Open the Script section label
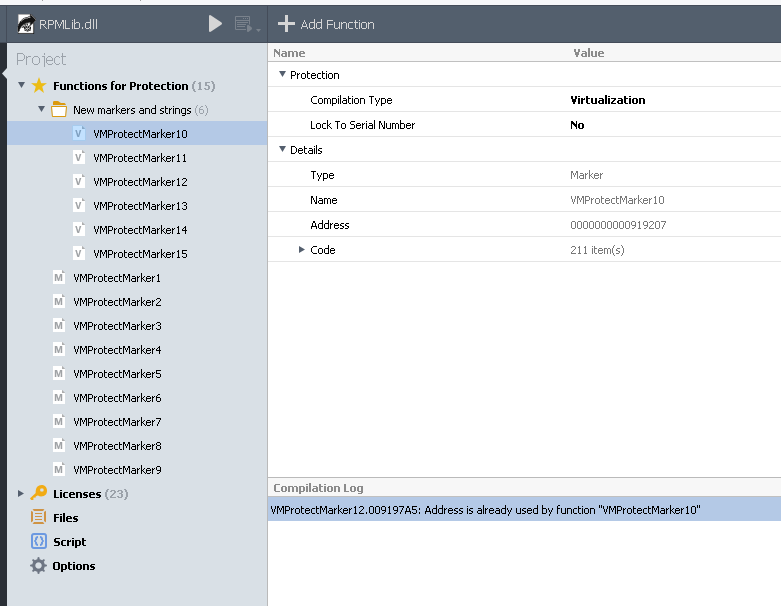781x606 pixels. point(69,542)
